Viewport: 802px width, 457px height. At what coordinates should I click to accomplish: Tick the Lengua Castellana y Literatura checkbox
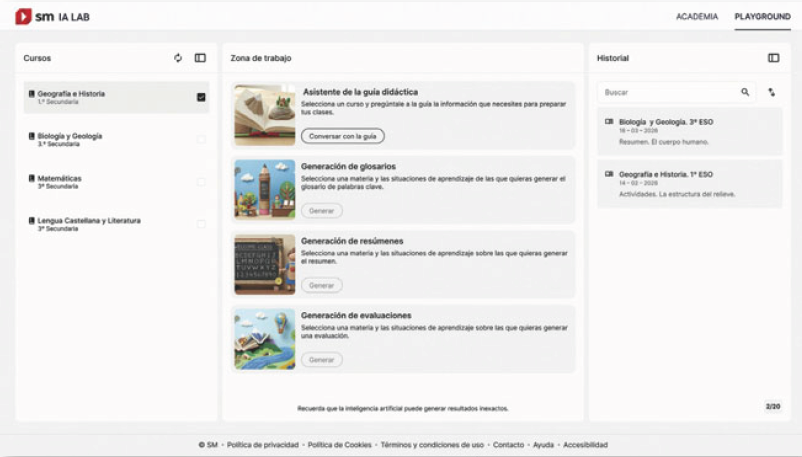click(201, 224)
